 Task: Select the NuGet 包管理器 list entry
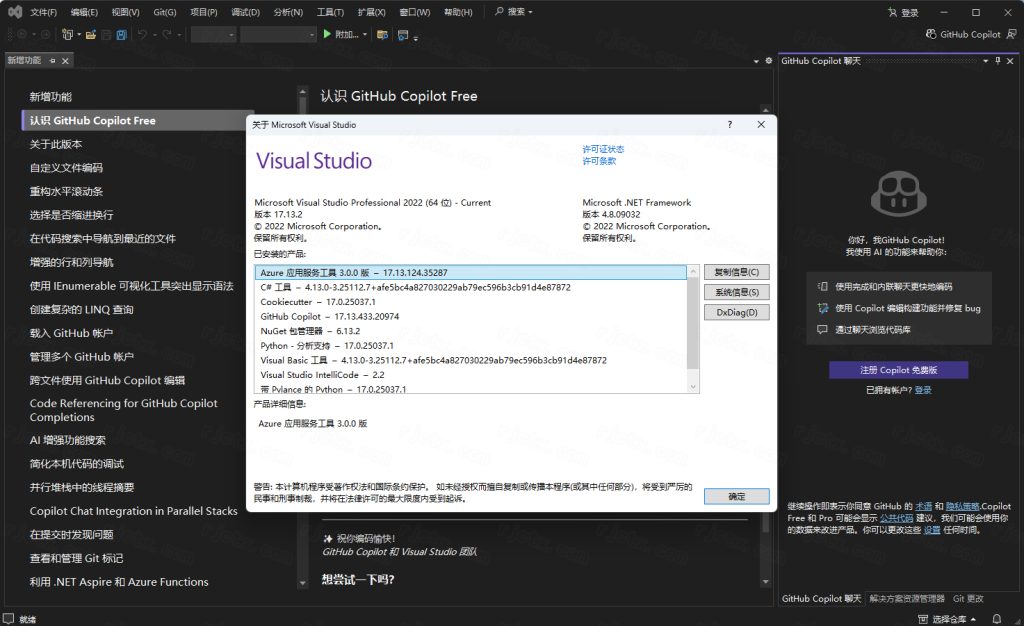(x=470, y=331)
